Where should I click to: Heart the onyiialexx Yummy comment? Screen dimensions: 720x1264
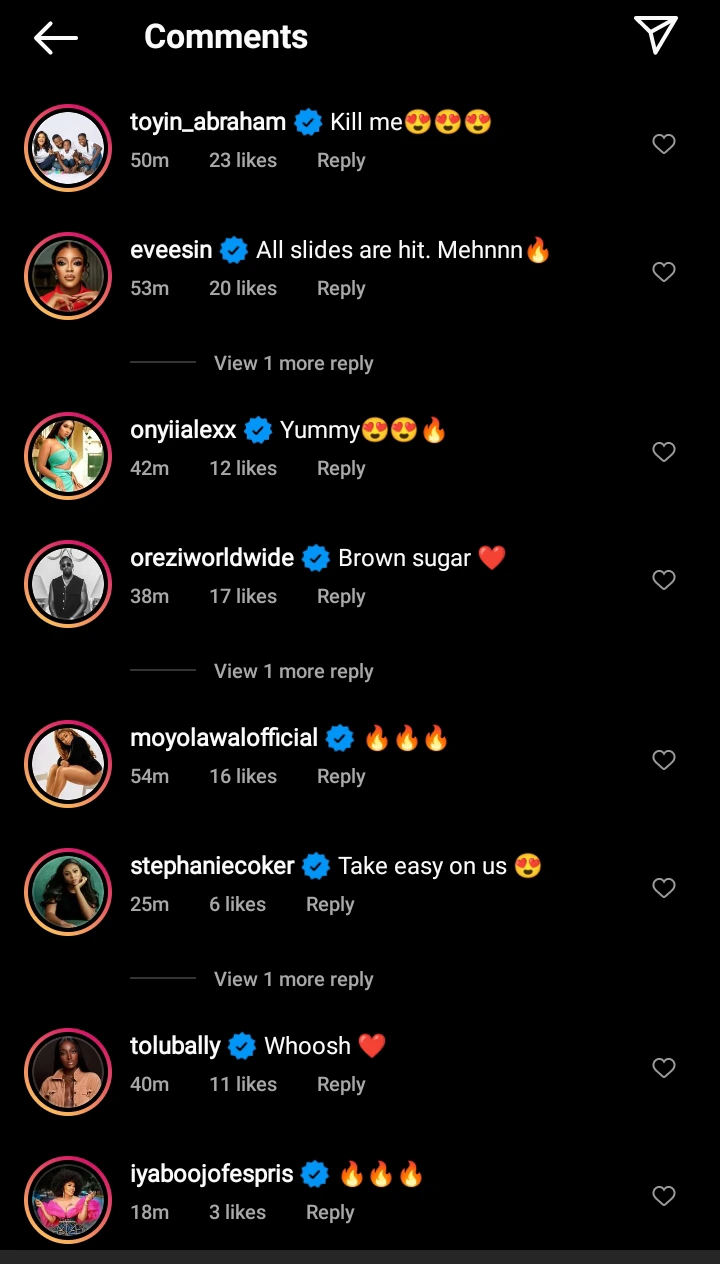[664, 452]
